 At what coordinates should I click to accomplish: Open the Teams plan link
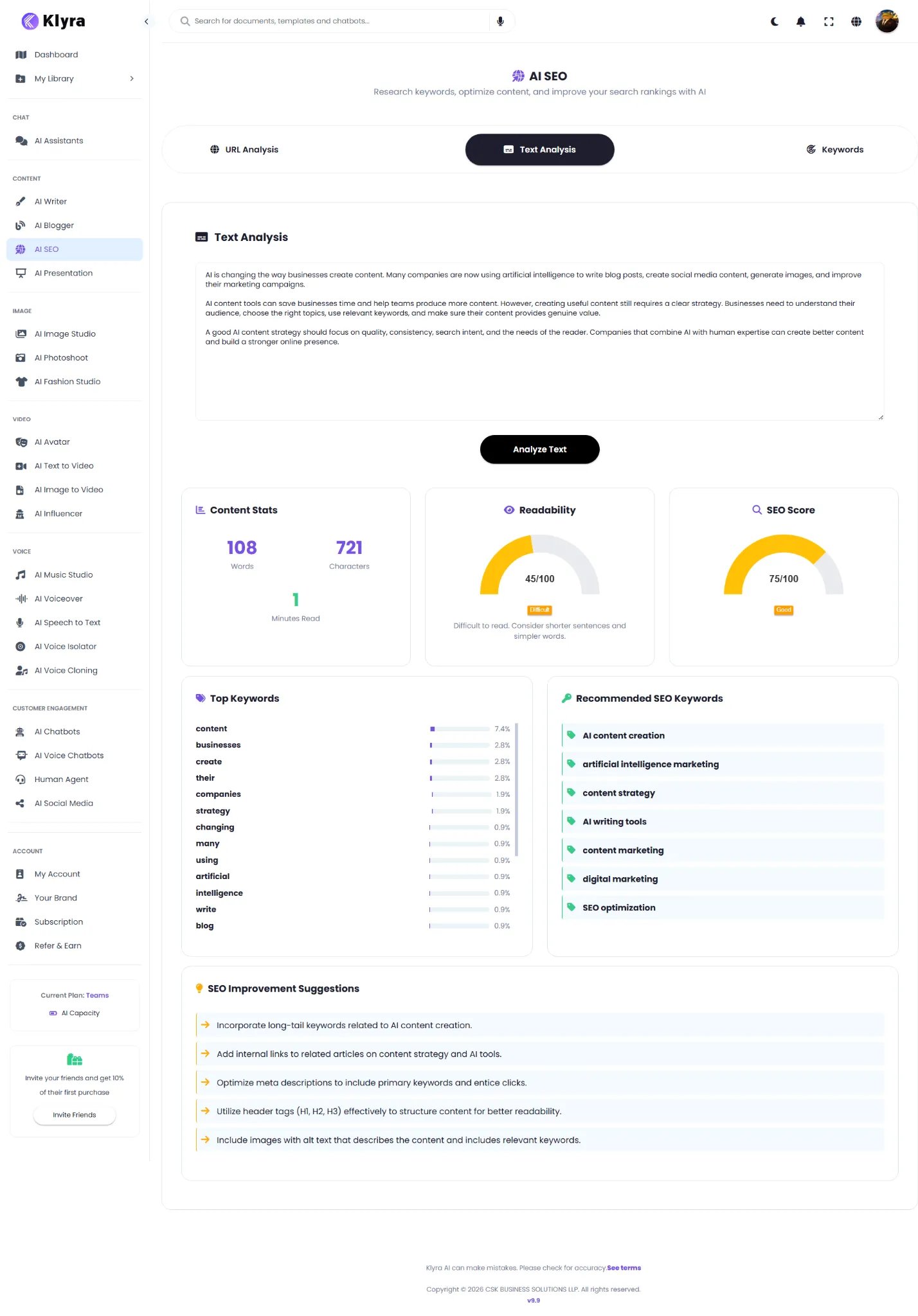click(98, 995)
